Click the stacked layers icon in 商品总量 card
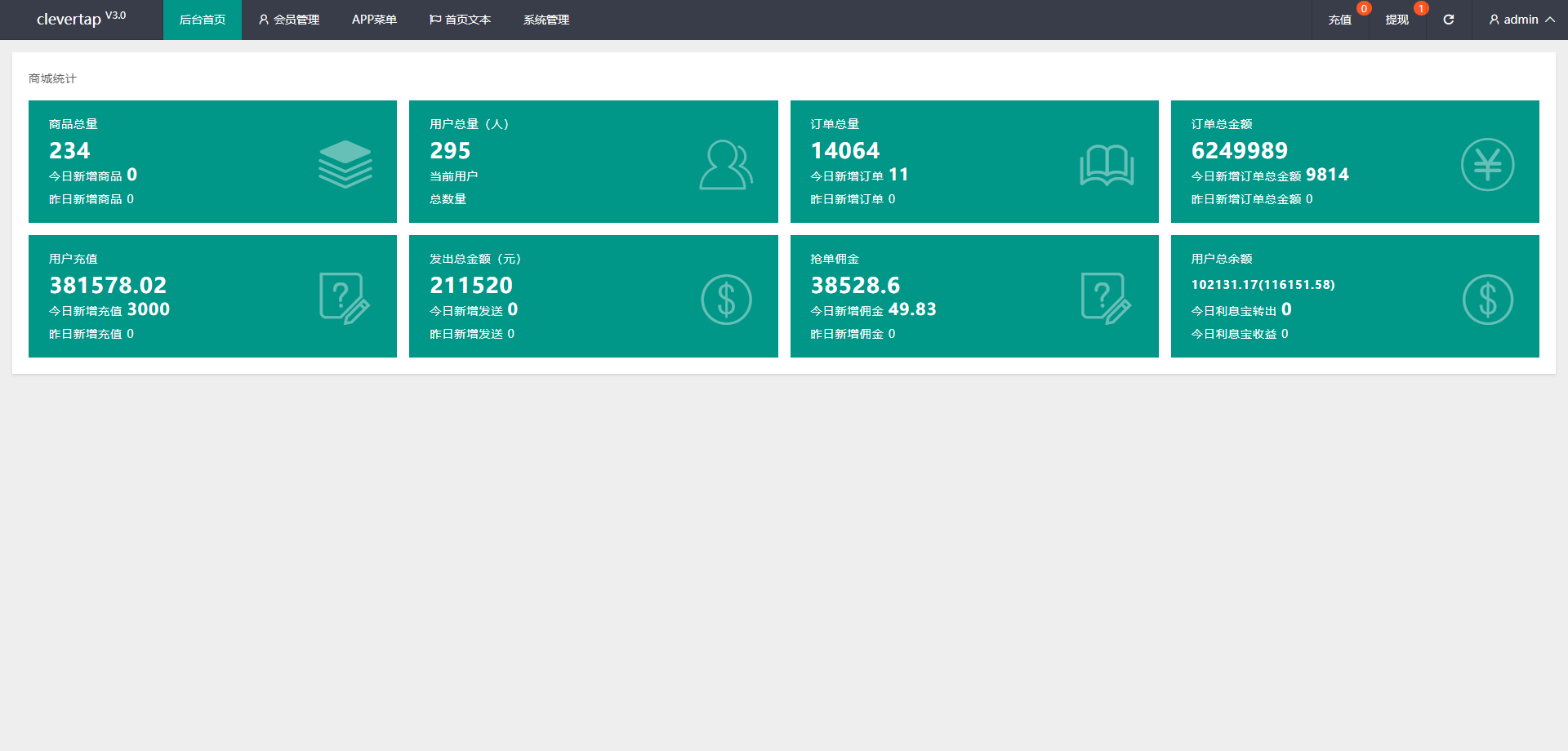This screenshot has width=1568, height=751. click(345, 164)
